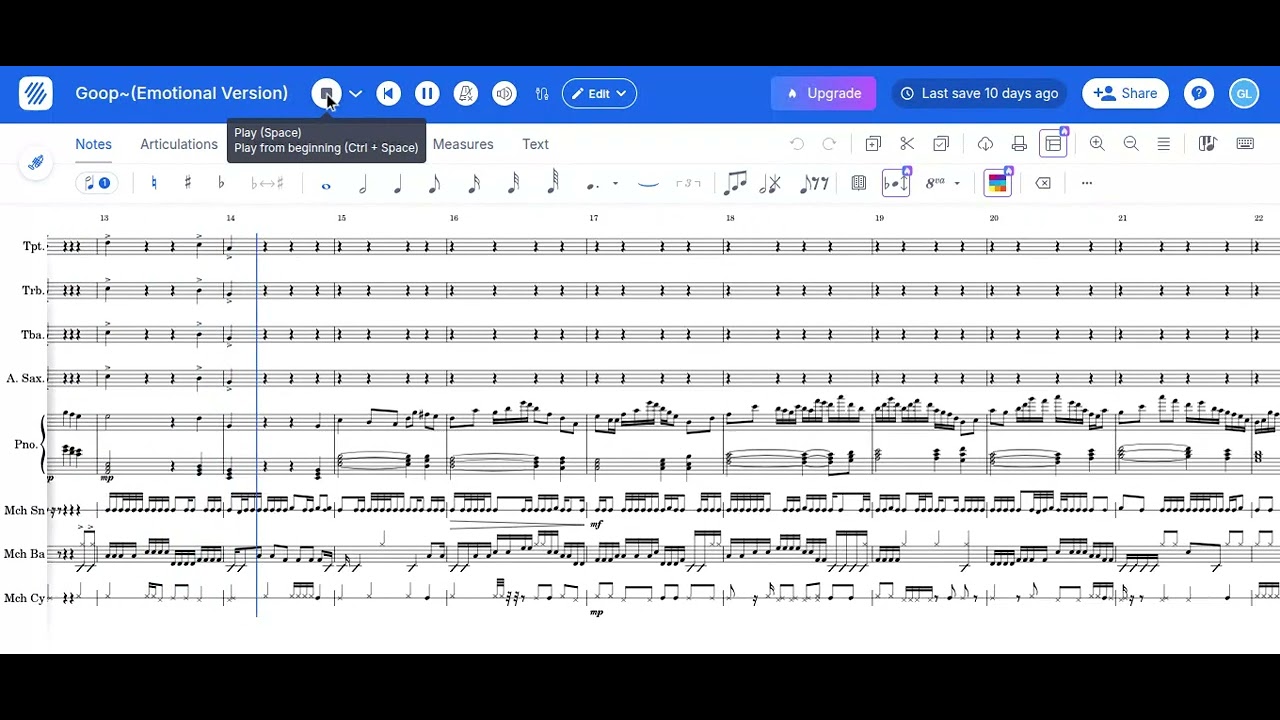Click the delete backspace icon
Image resolution: width=1280 pixels, height=720 pixels.
tap(1043, 183)
